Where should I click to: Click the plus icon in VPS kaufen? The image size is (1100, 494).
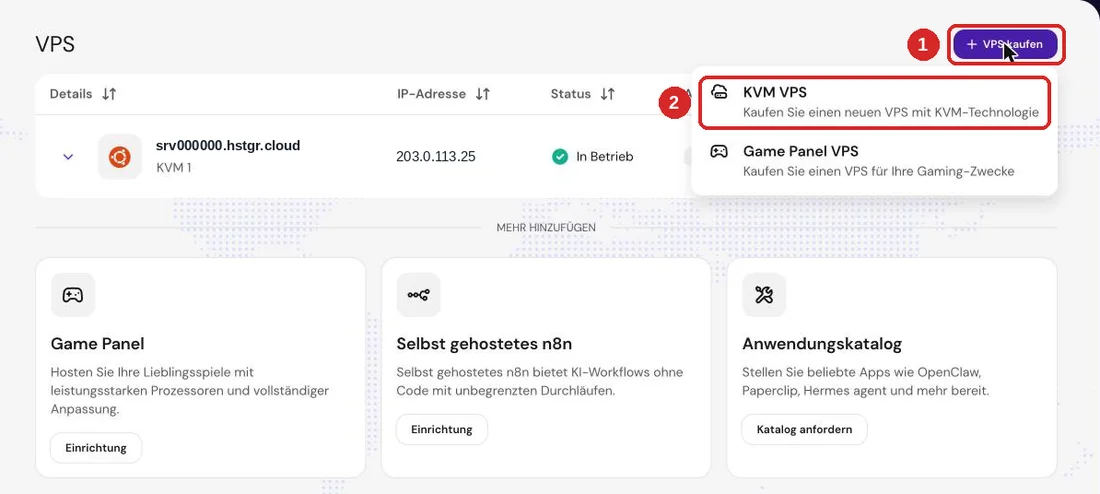(x=972, y=44)
